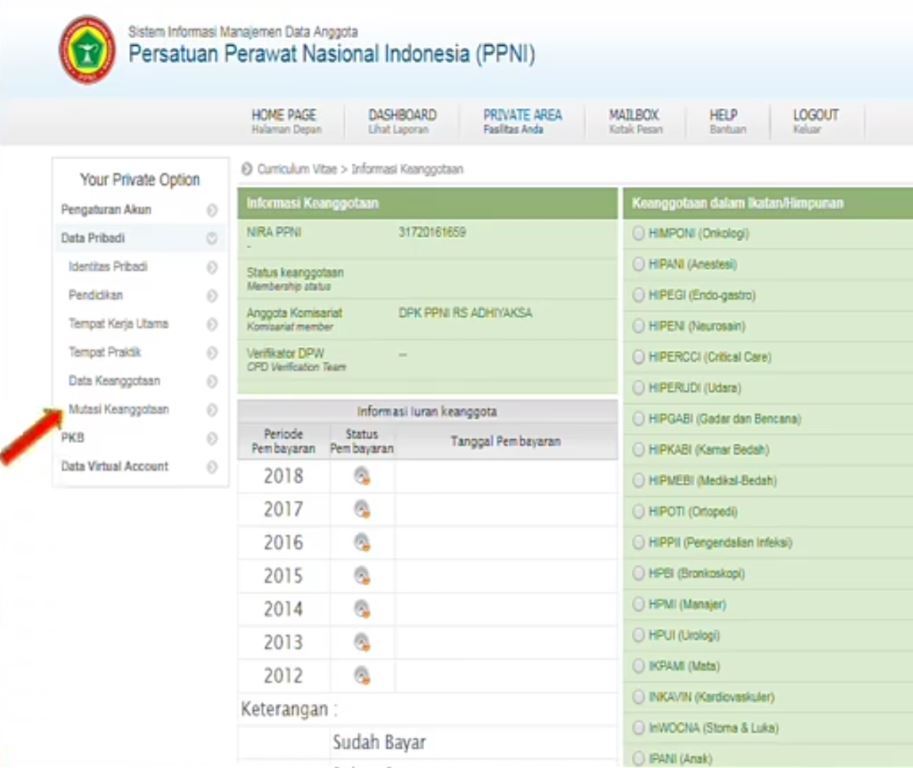913x768 pixels.
Task: Click LOGOUT to sign out
Action: 815,121
